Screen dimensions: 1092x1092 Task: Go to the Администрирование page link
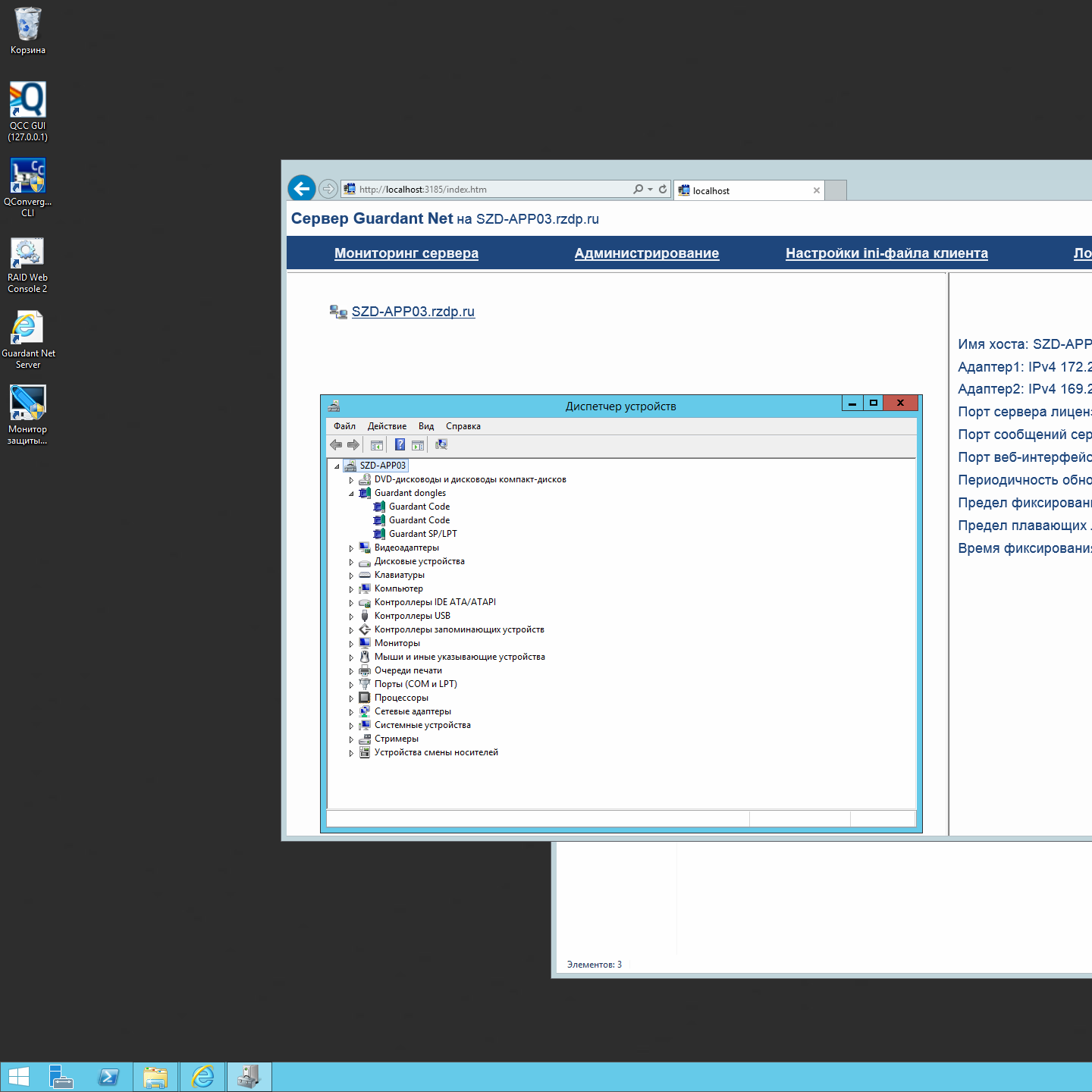(x=646, y=253)
